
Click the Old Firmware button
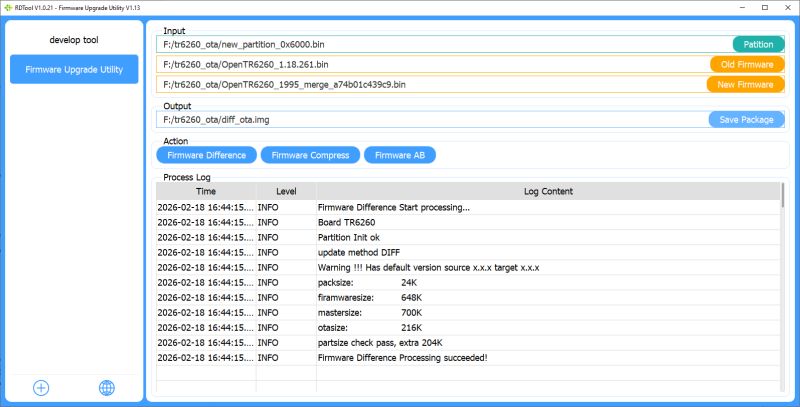point(747,64)
